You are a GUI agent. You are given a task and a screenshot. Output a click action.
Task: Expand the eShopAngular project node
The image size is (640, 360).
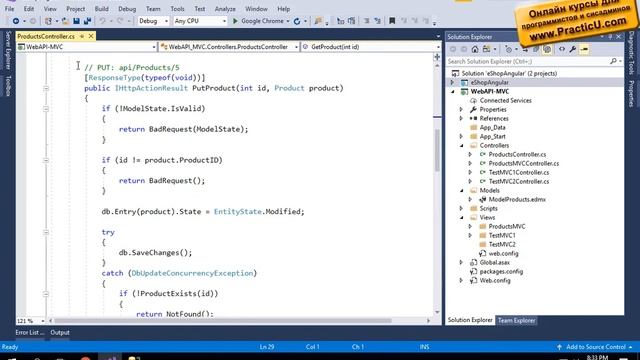(452, 82)
